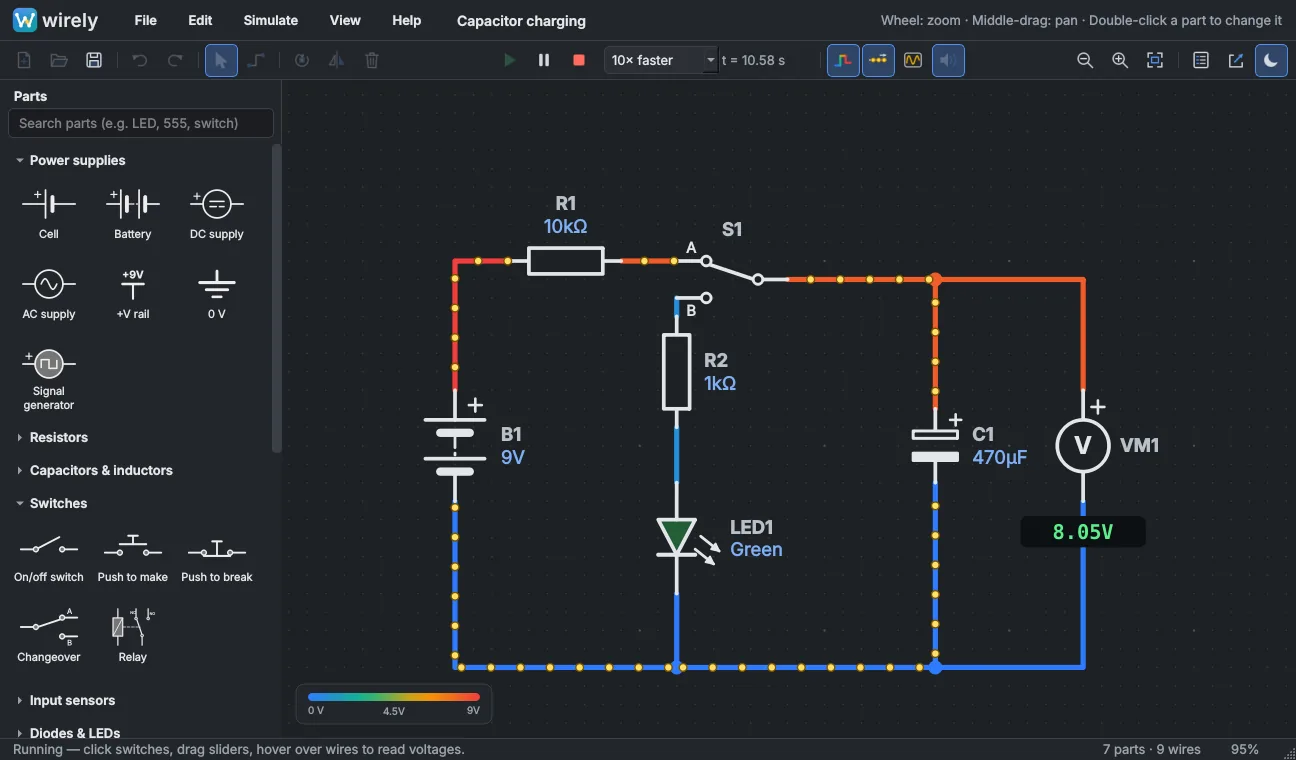This screenshot has height=760, width=1296.
Task: Stop the simulation
Action: (578, 60)
